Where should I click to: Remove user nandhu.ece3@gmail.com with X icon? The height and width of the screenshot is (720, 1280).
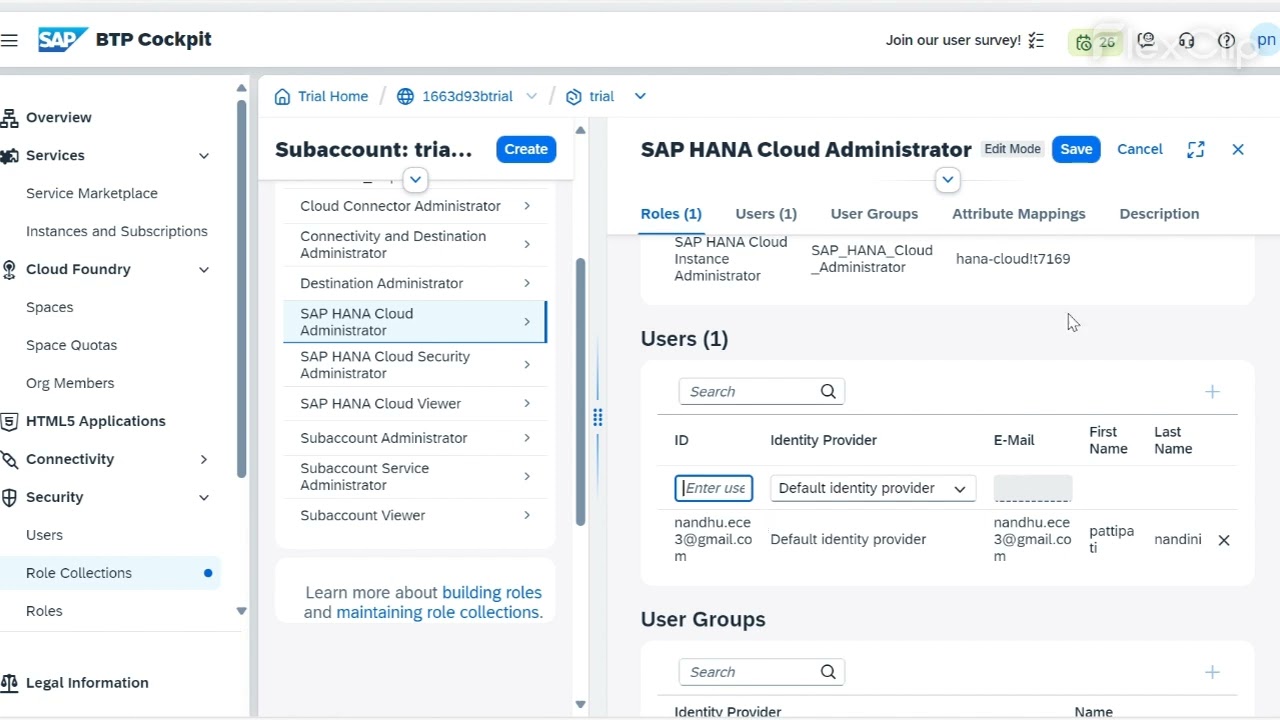pyautogui.click(x=1224, y=540)
